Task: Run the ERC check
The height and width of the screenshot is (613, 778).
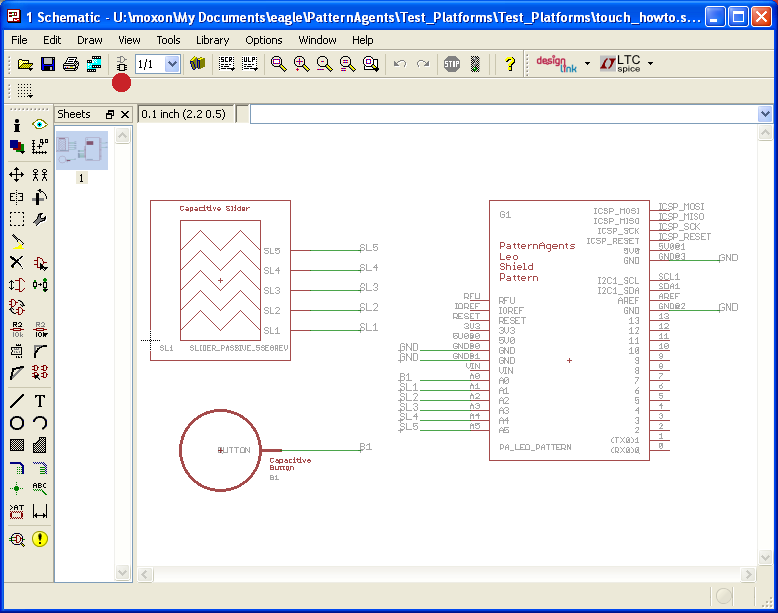Action: (17, 539)
